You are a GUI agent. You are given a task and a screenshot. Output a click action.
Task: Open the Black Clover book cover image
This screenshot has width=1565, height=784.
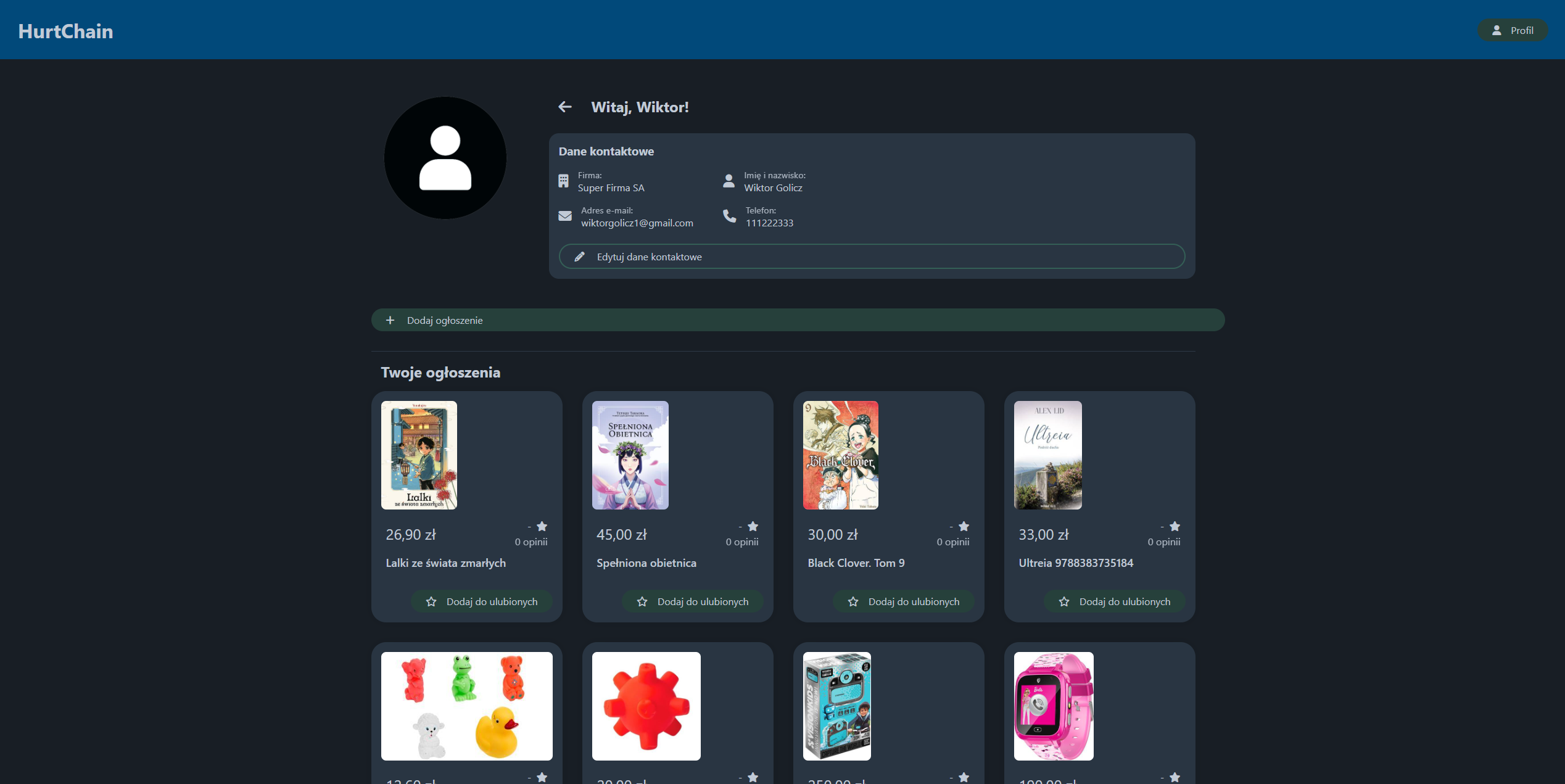coord(840,455)
